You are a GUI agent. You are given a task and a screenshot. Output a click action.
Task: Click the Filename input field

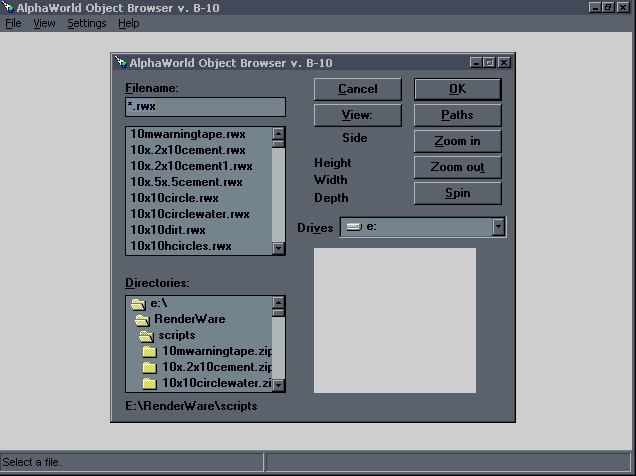[x=205, y=107]
